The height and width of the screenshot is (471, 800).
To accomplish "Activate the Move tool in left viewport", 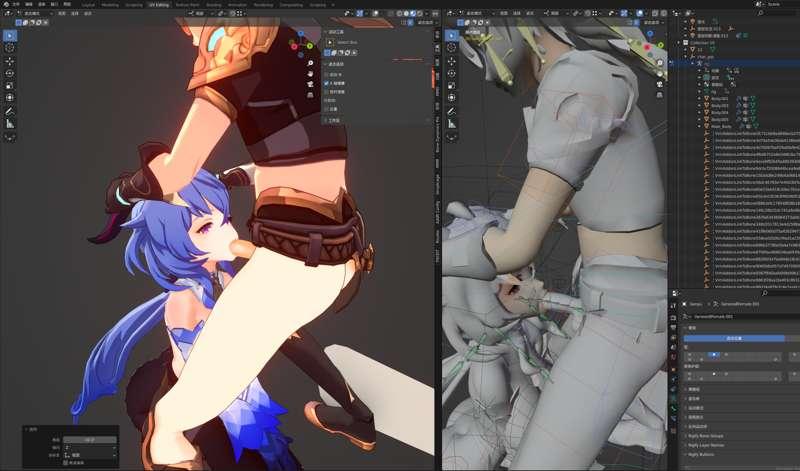I will (x=10, y=61).
